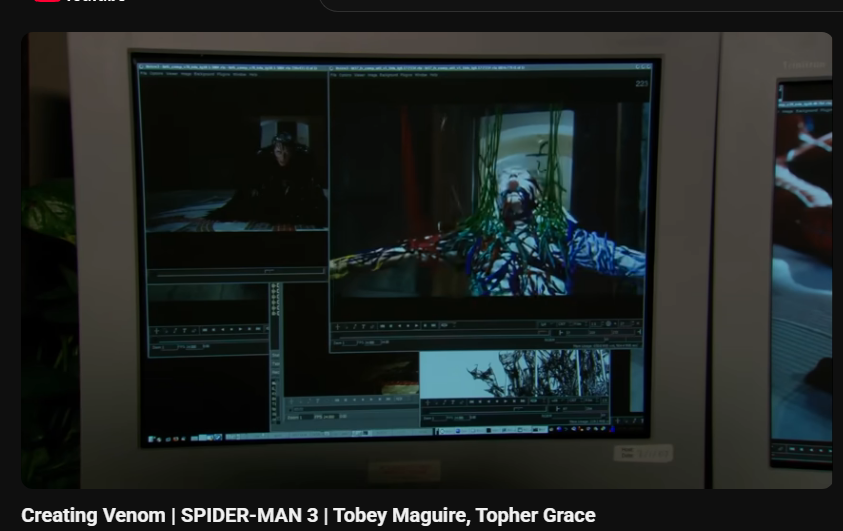Open File menu in large right viewer window
Image resolution: width=843 pixels, height=531 pixels.
pos(333,75)
